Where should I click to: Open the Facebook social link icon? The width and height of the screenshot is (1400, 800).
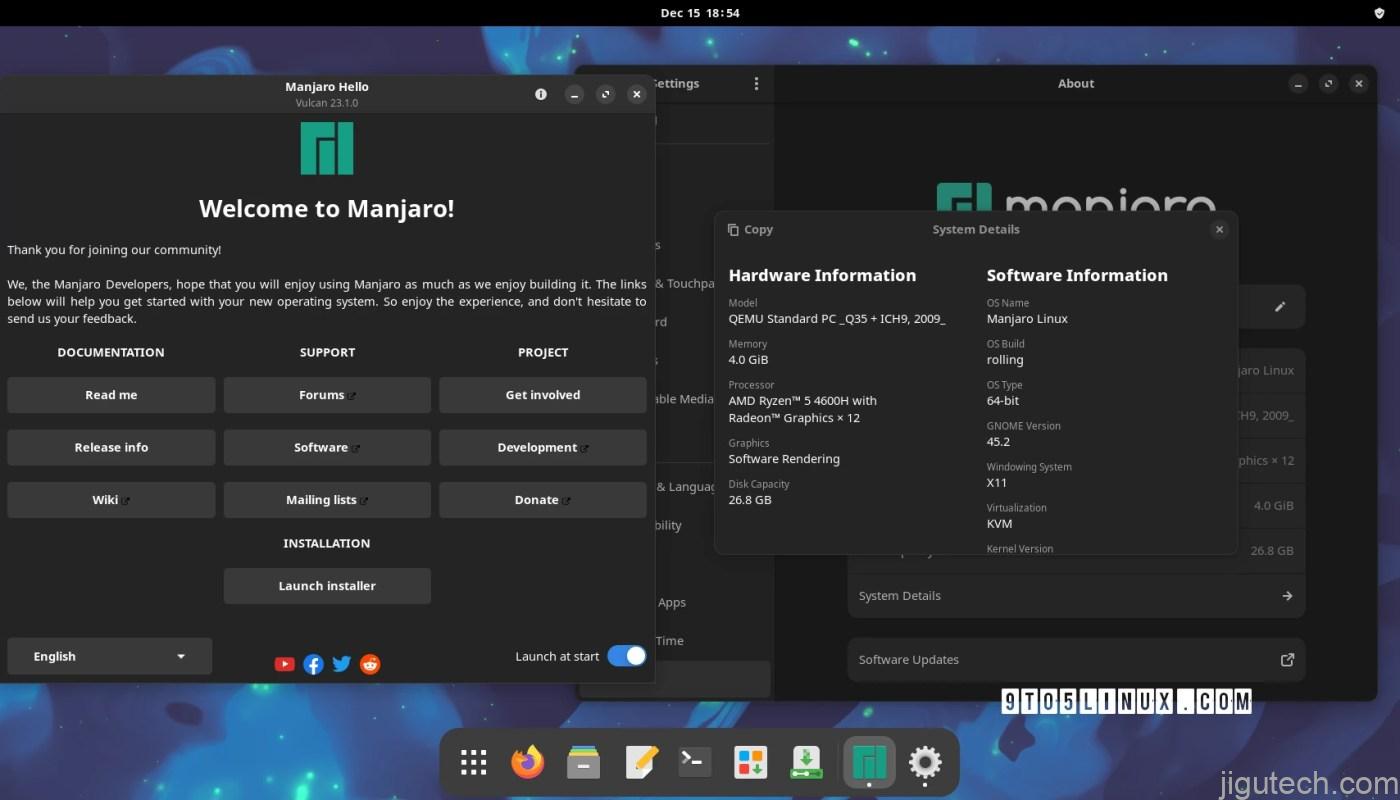[313, 664]
